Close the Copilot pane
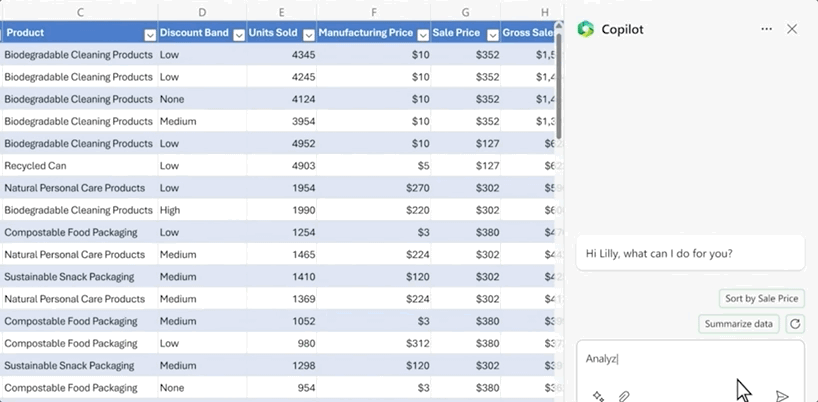Viewport: 818px width, 402px height. 792,29
